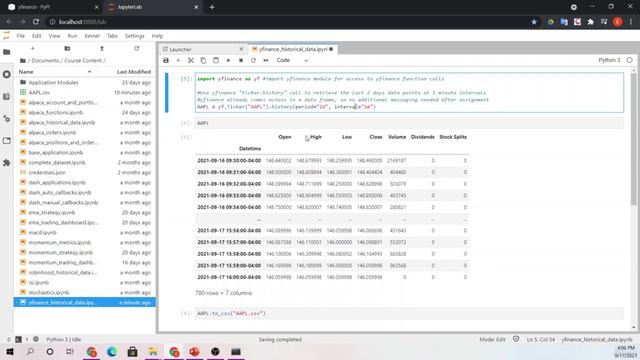Run the selected cell
Image resolution: width=640 pixels, height=360 pixels.
228,60
